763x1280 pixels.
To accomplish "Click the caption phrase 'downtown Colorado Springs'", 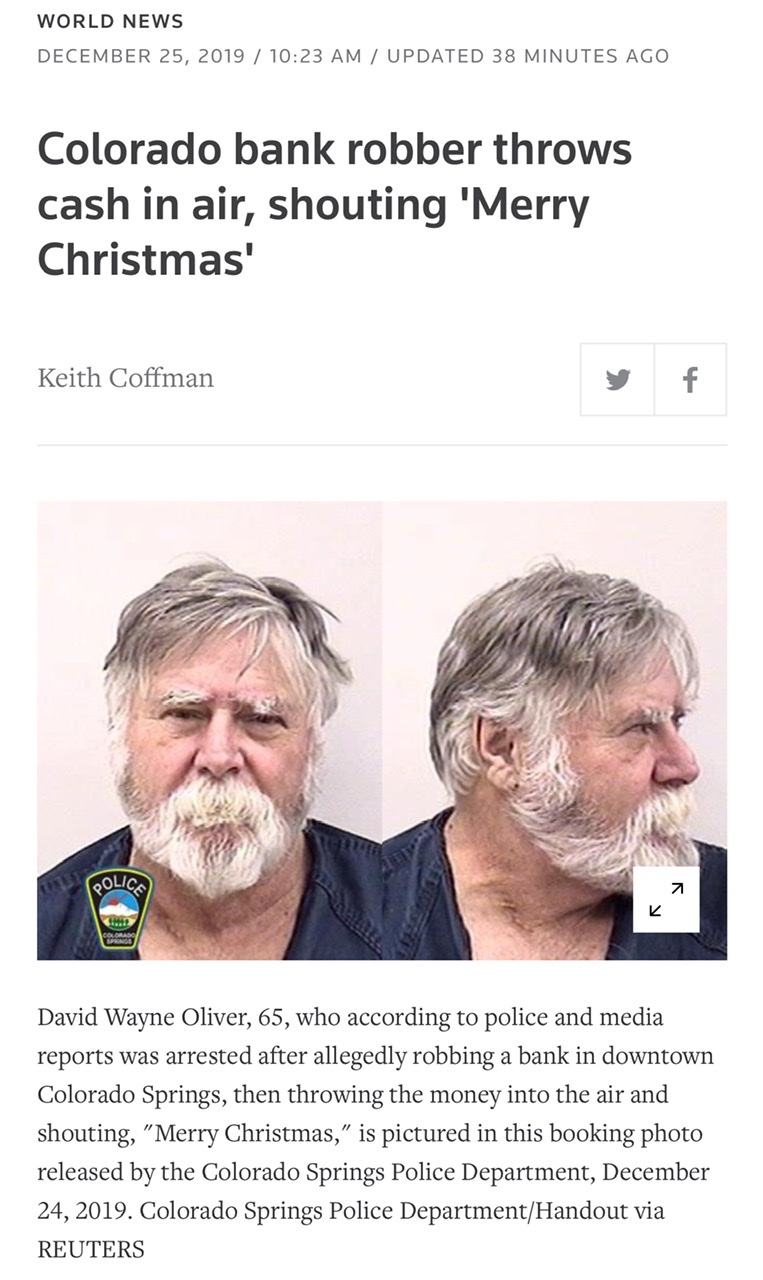I will point(376,1075).
